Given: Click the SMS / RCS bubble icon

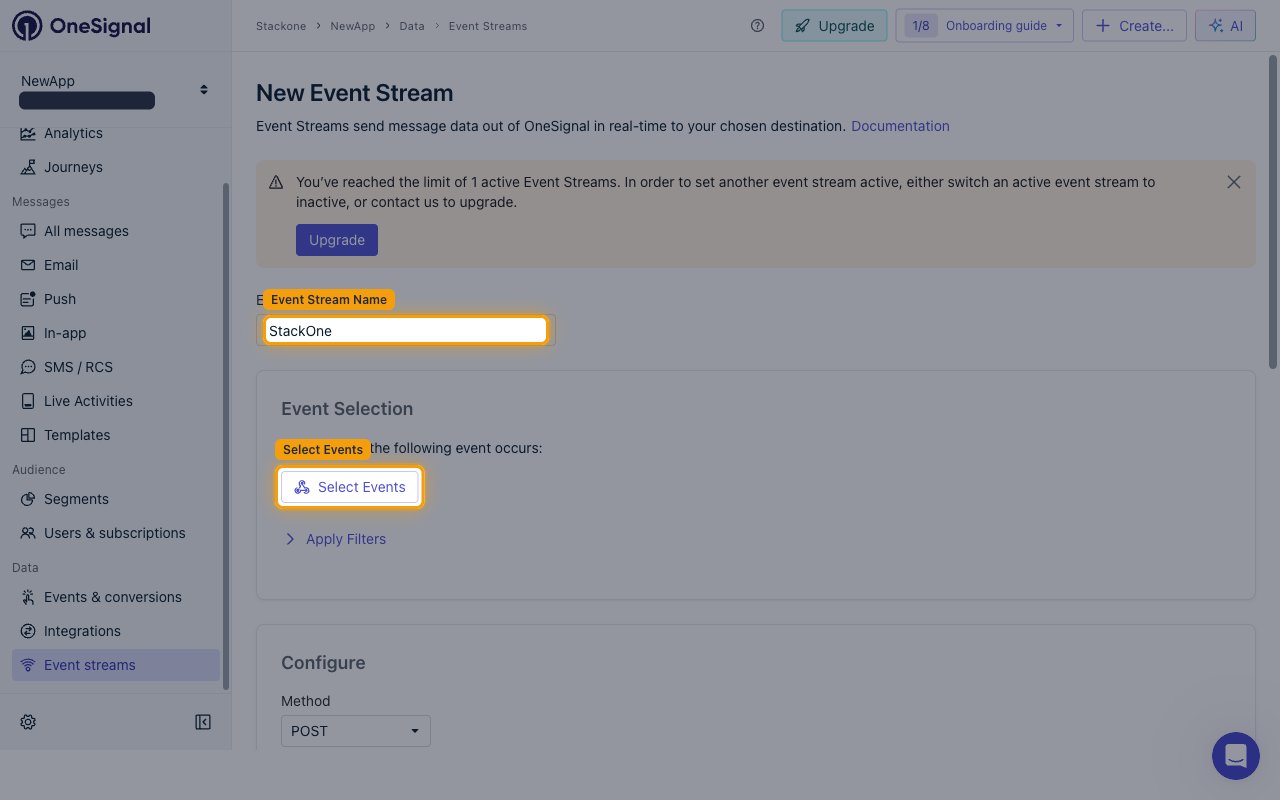Looking at the screenshot, I should click(28, 367).
